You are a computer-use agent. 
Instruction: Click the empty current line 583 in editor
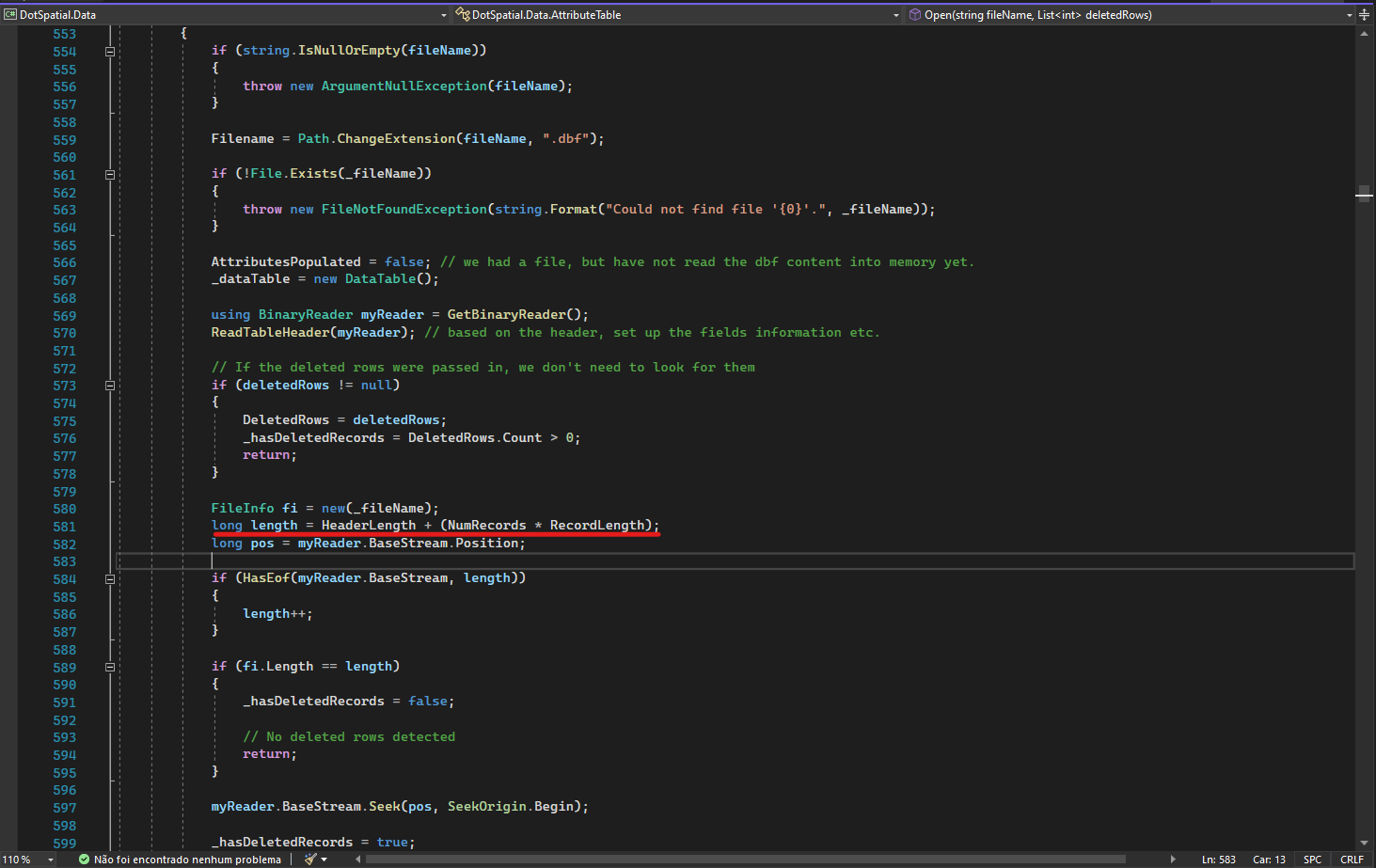pos(735,560)
